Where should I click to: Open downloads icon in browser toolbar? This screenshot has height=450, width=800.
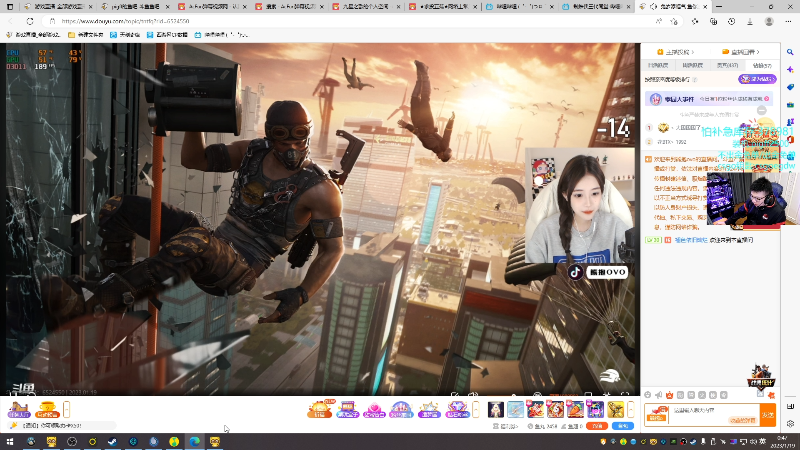[750, 21]
